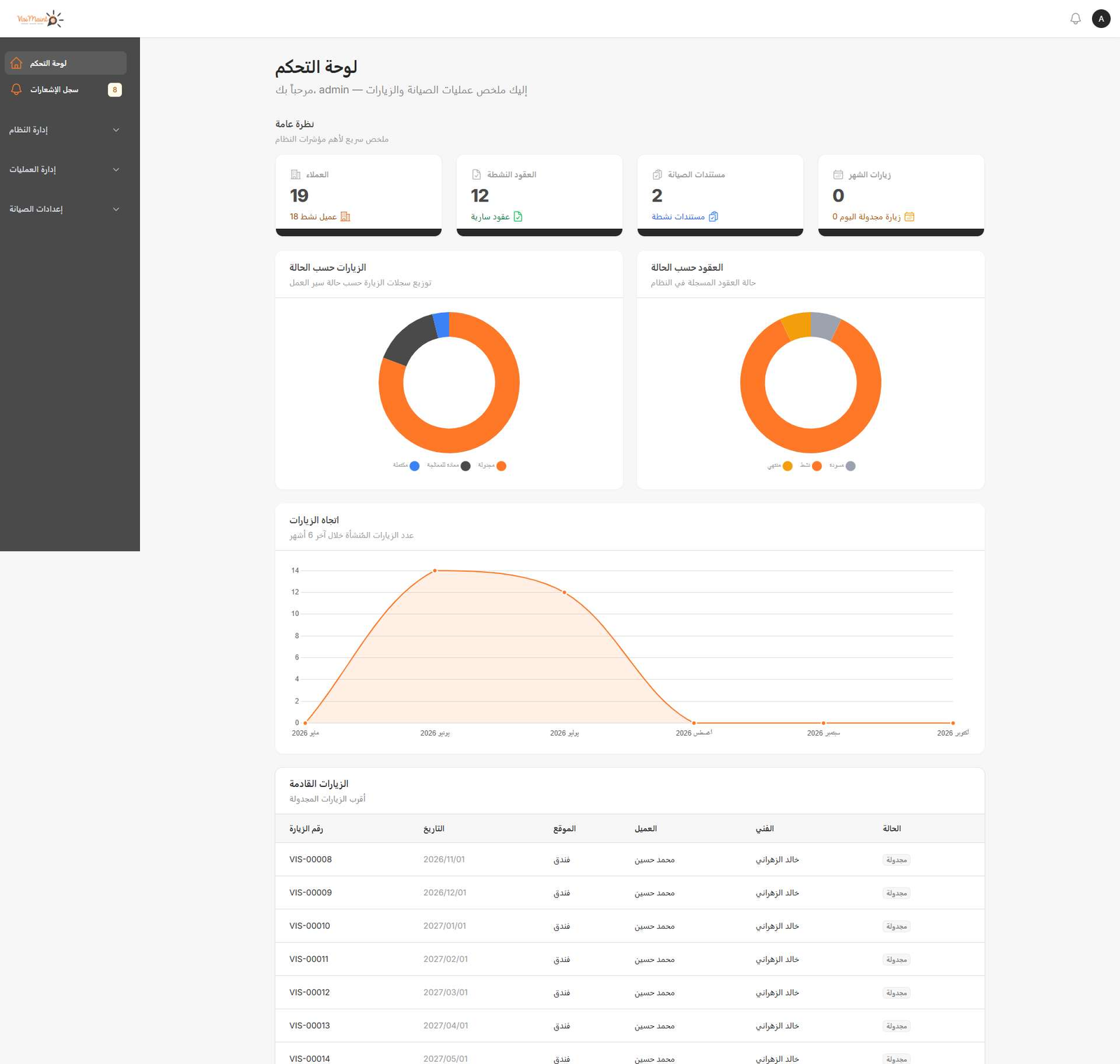Click the peak data point at 14 on trend chart
This screenshot has width=1120, height=1064.
coord(435,570)
